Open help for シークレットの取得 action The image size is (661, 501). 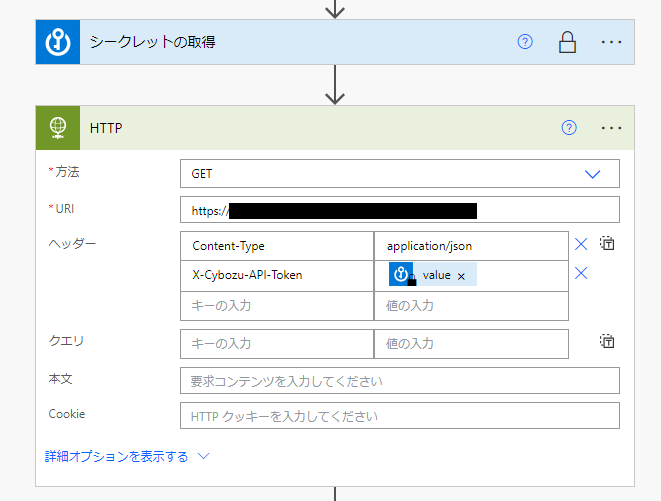point(525,42)
